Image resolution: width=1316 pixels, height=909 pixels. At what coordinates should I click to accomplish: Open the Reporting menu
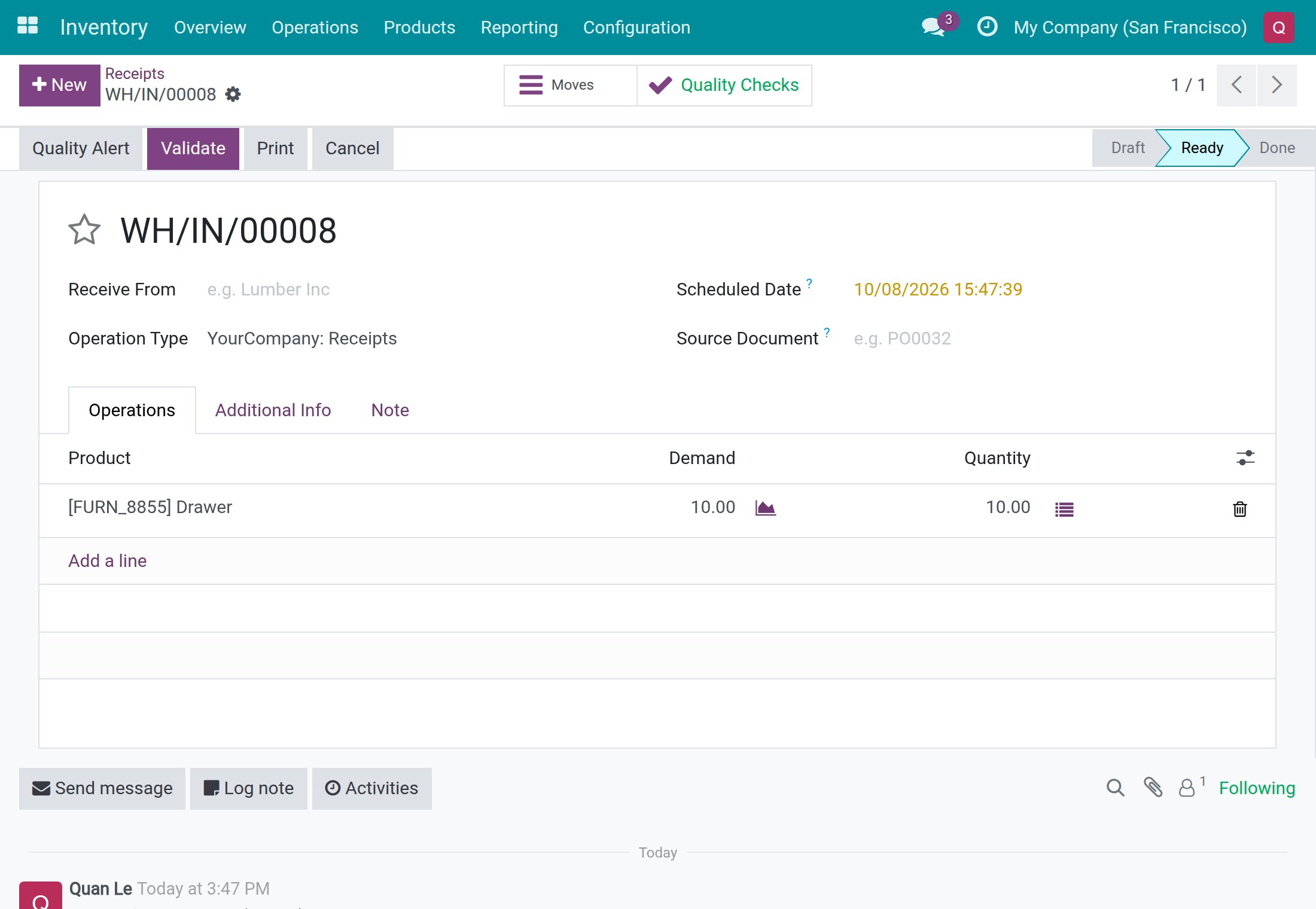point(519,28)
